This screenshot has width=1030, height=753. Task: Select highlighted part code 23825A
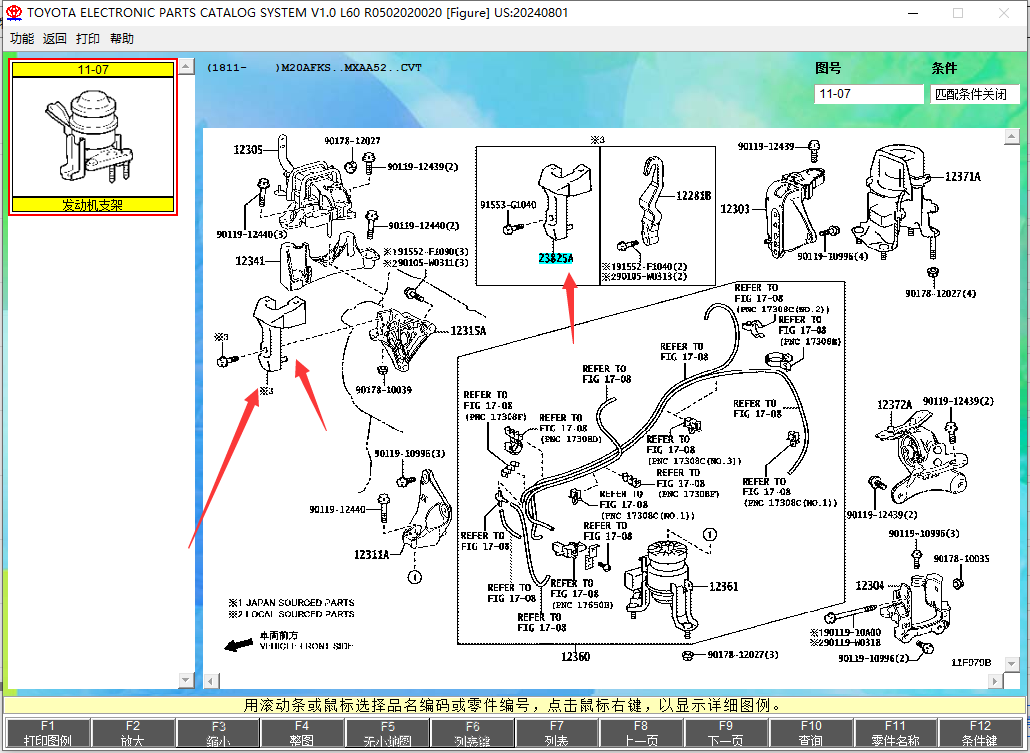click(x=556, y=258)
